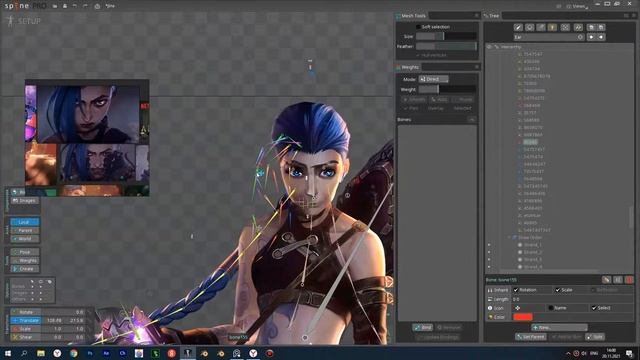Select the Rotate transform tool
Image resolution: width=640 pixels, height=360 pixels.
pyautogui.click(x=25, y=312)
